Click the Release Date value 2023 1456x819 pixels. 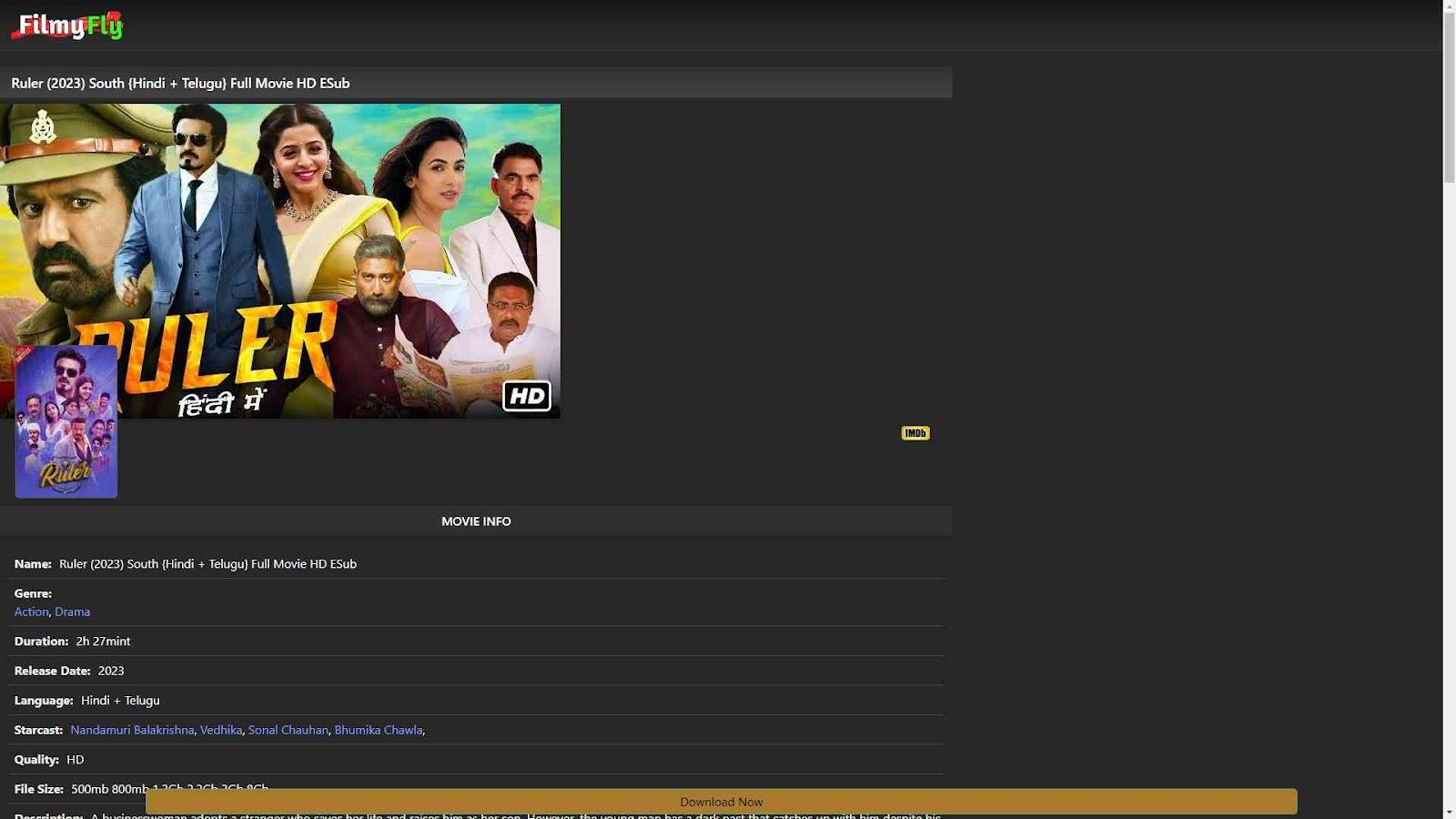click(x=111, y=671)
